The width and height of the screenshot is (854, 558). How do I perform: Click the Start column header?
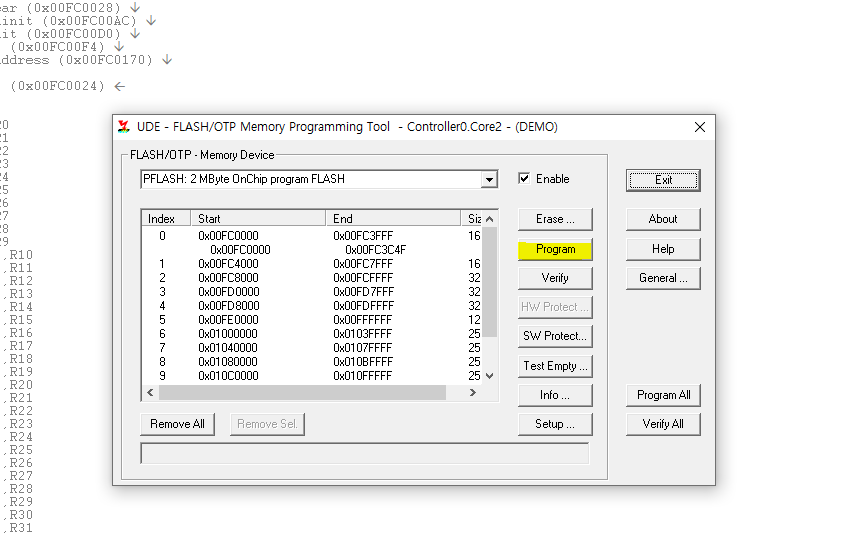point(258,219)
